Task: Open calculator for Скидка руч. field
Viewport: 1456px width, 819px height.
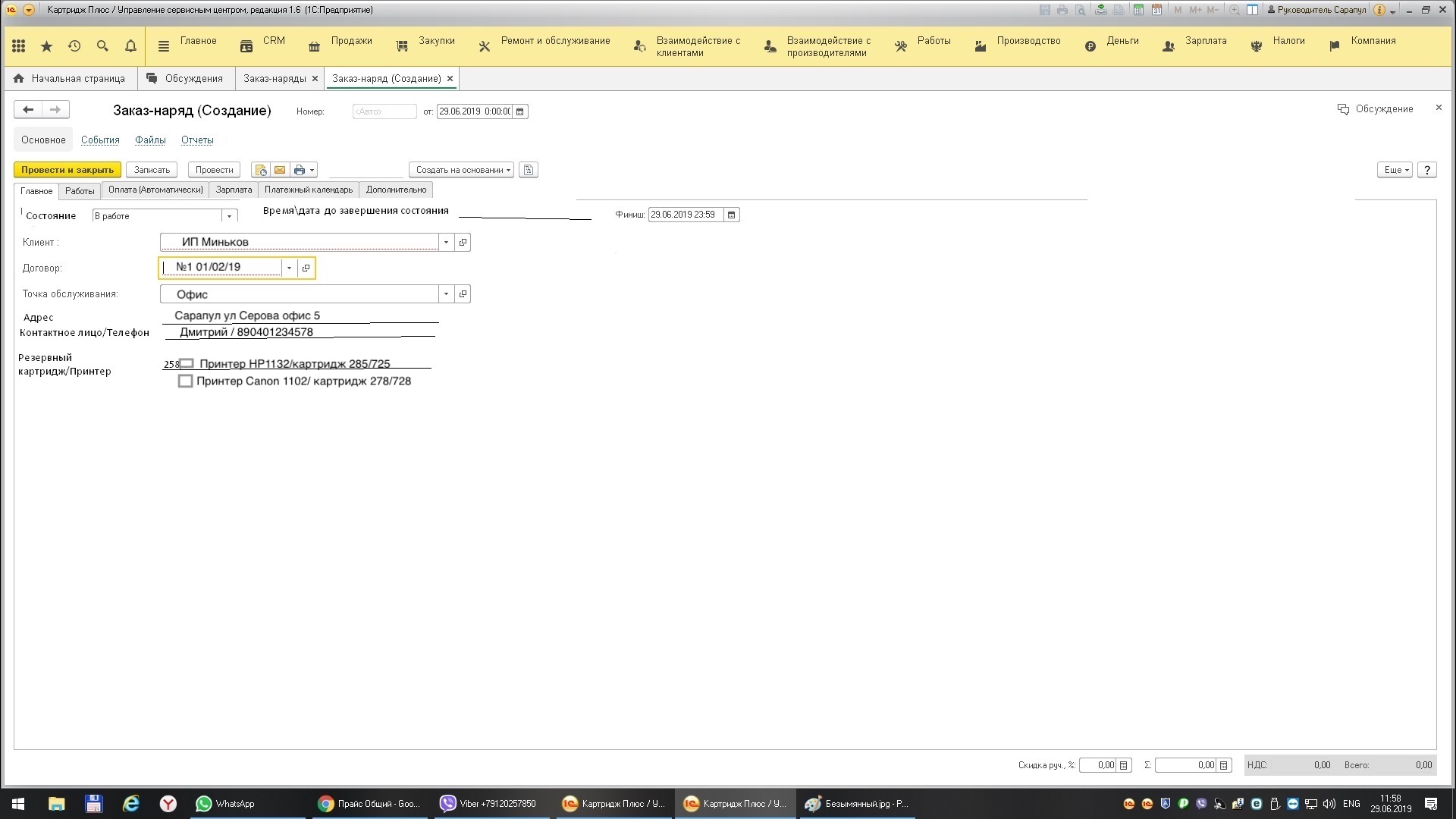Action: 1124,765
